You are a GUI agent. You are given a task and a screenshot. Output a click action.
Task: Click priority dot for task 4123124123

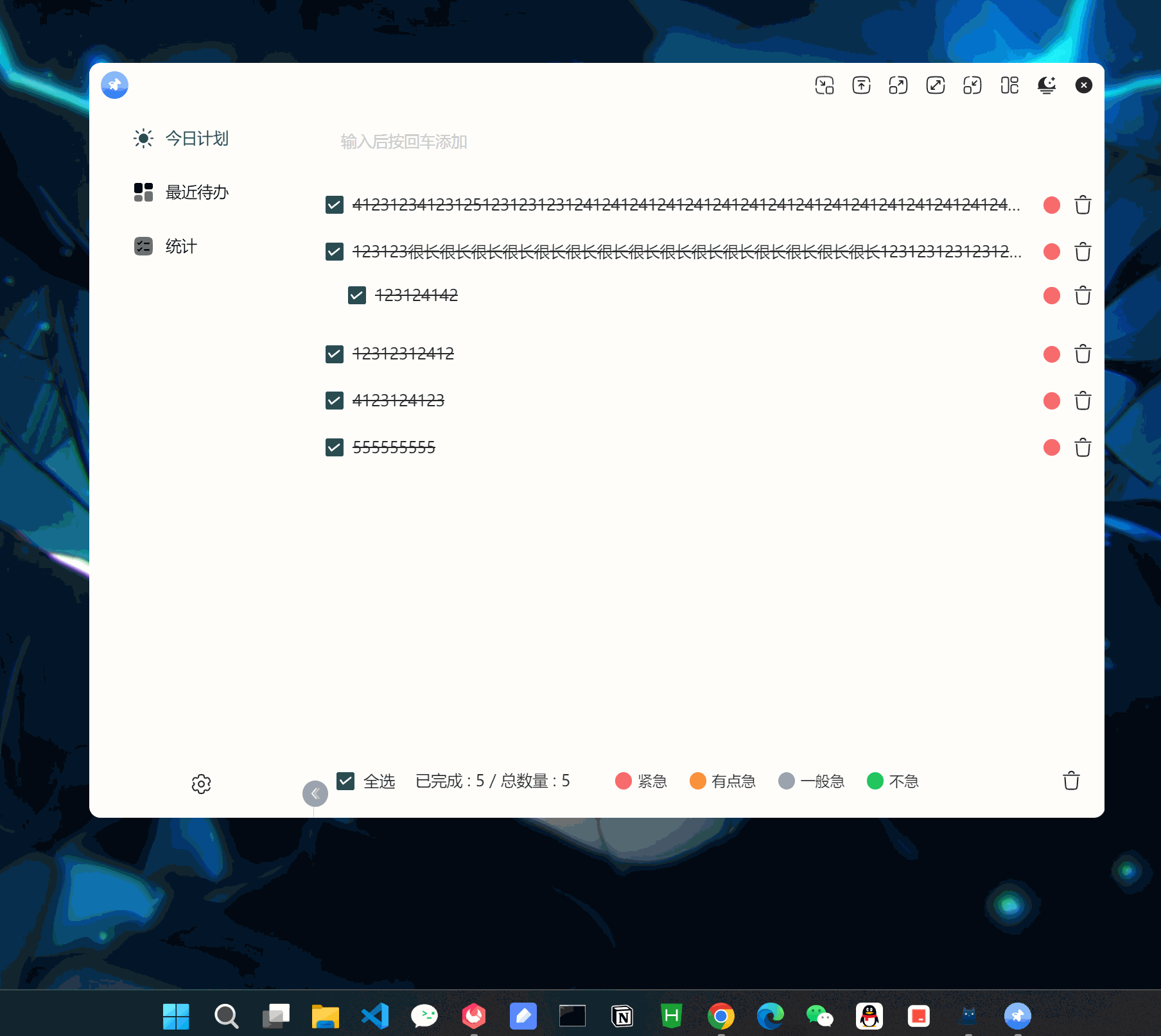pos(1052,401)
